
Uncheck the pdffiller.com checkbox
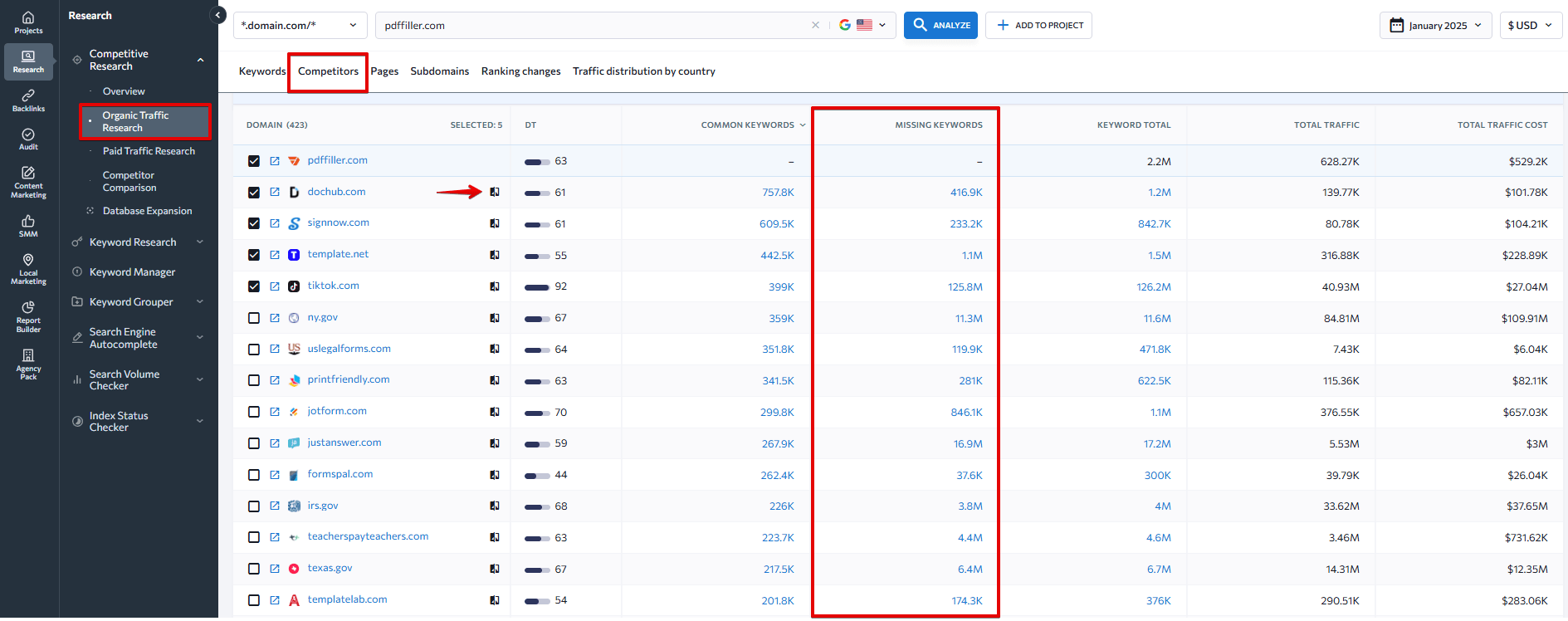tap(254, 161)
